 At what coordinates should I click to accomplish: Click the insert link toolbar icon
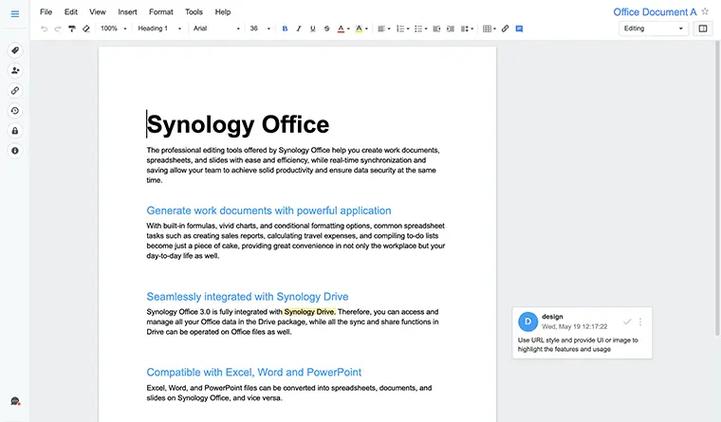click(505, 29)
